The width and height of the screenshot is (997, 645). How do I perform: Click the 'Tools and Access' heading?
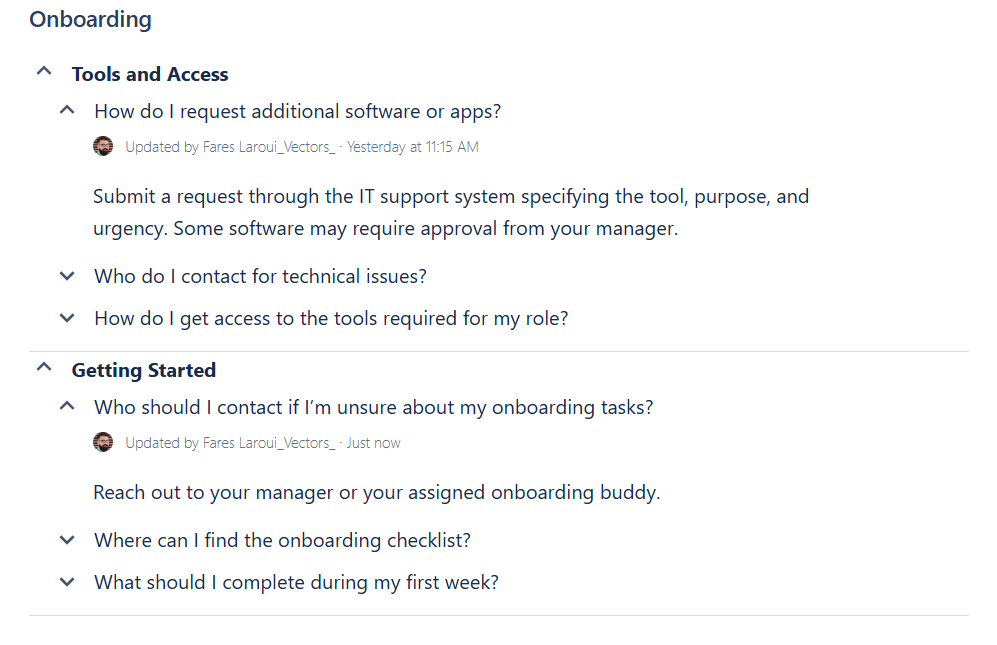click(149, 74)
